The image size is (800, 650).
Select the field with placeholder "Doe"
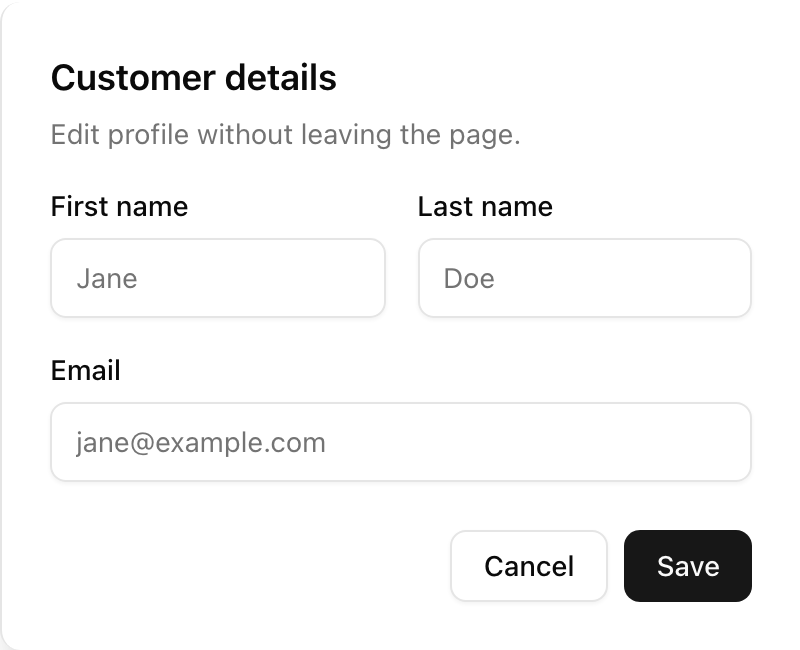(x=584, y=278)
